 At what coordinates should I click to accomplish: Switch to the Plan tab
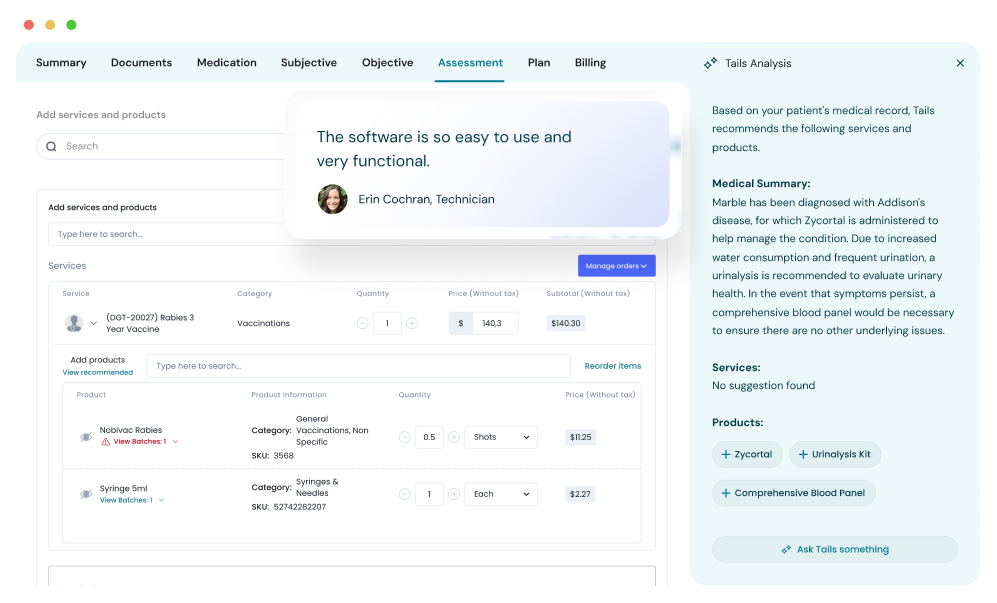(539, 62)
